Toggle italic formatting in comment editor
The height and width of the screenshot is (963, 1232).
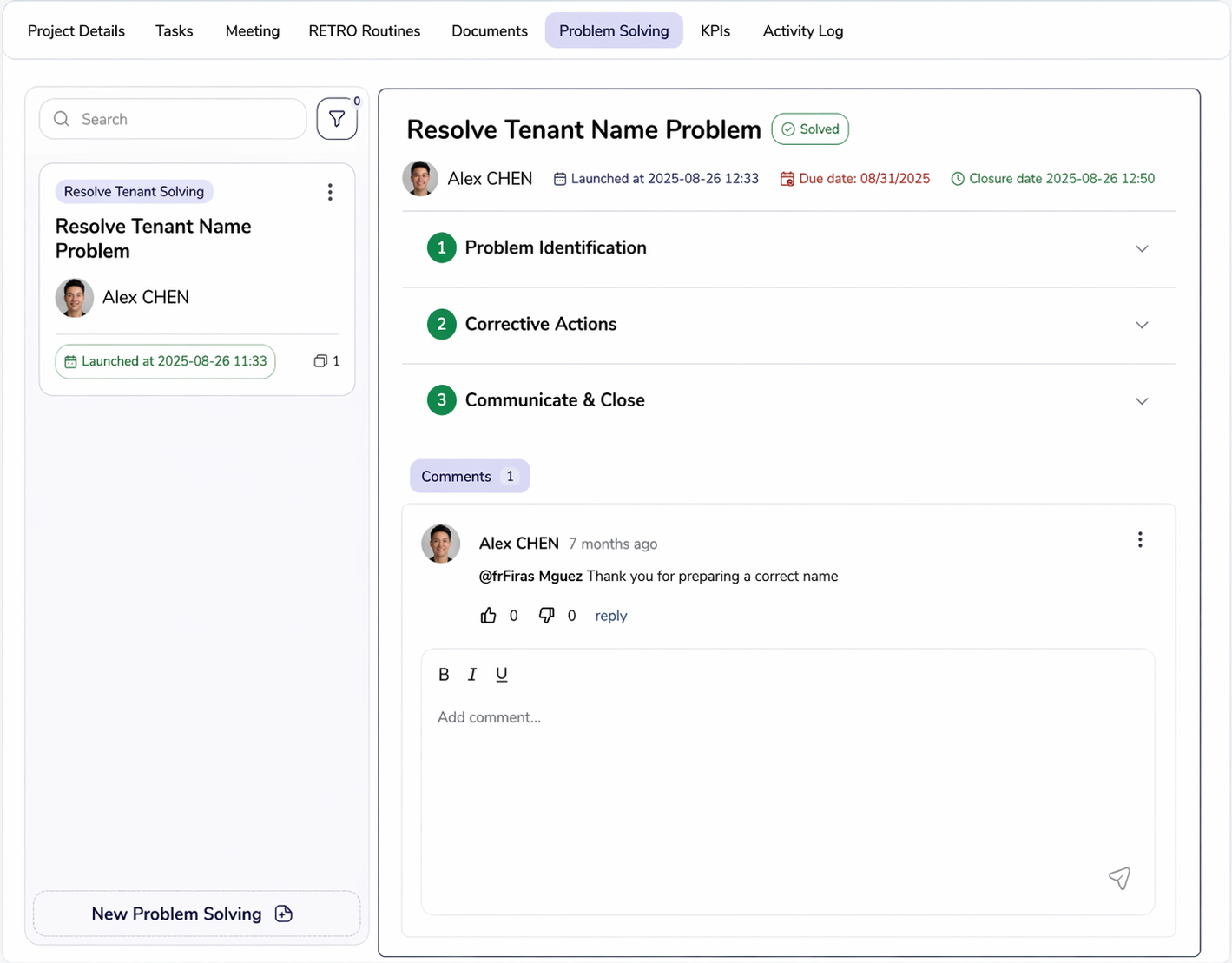pos(472,675)
